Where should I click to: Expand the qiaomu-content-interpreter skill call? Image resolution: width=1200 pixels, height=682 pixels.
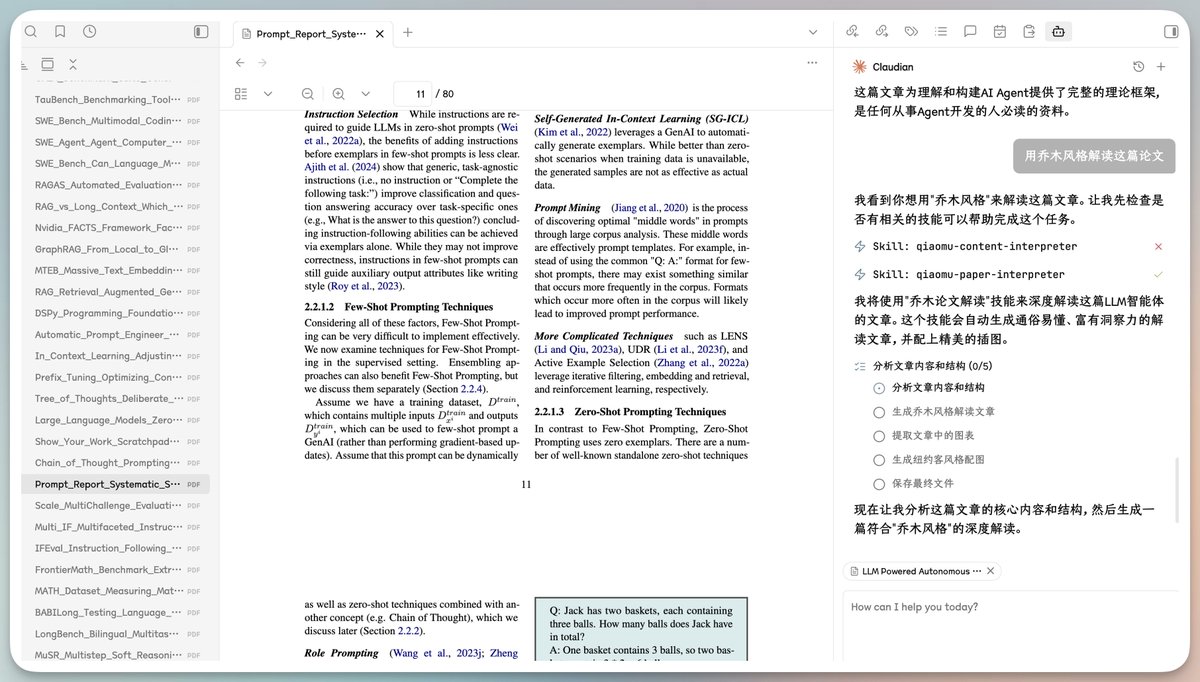pyautogui.click(x=1009, y=246)
